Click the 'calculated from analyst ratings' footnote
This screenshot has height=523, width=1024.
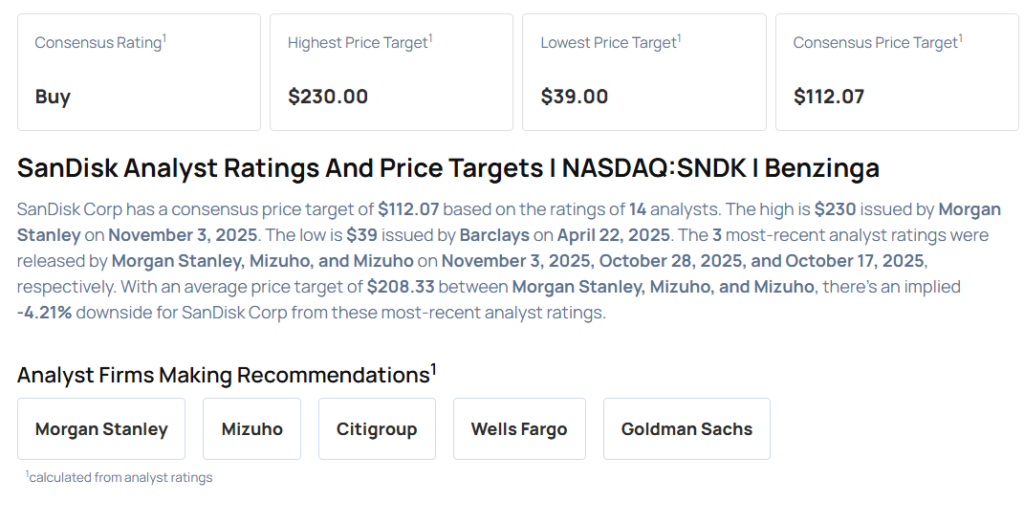pos(120,478)
